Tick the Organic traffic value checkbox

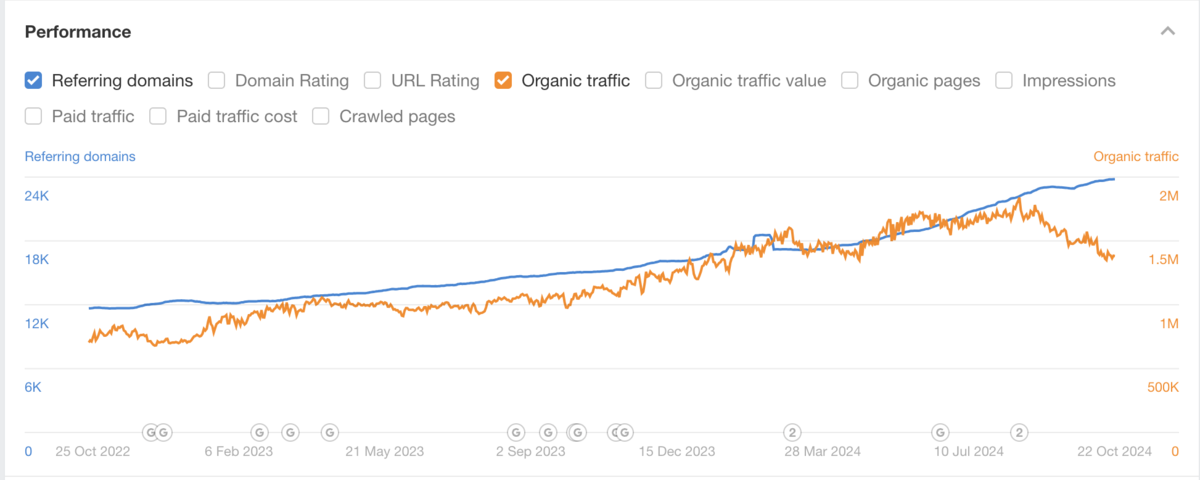(x=654, y=80)
